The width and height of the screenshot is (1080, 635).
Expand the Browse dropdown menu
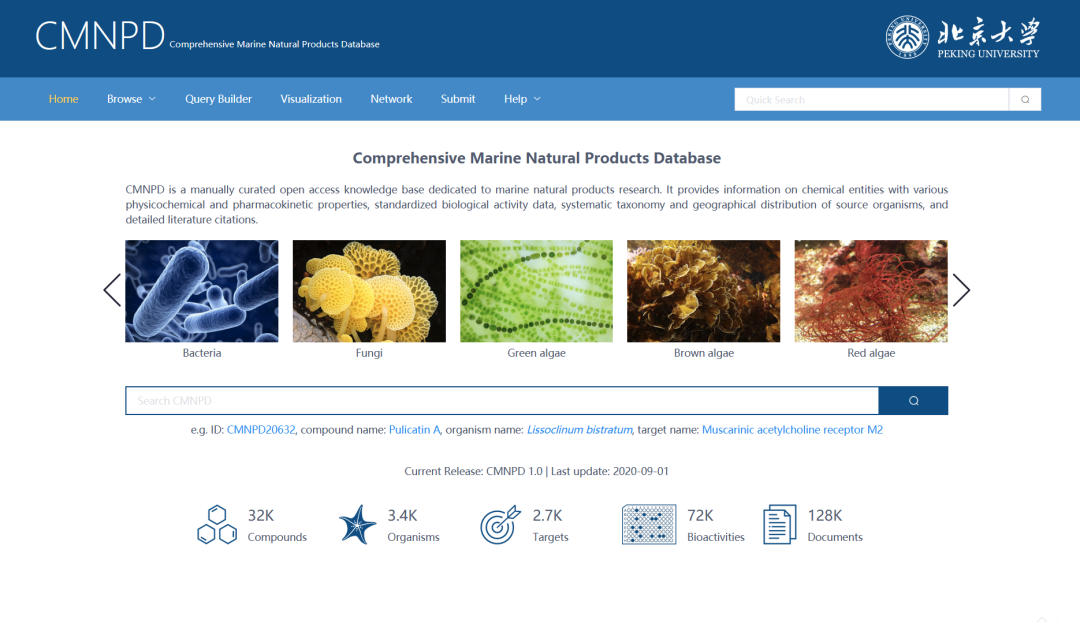click(132, 99)
